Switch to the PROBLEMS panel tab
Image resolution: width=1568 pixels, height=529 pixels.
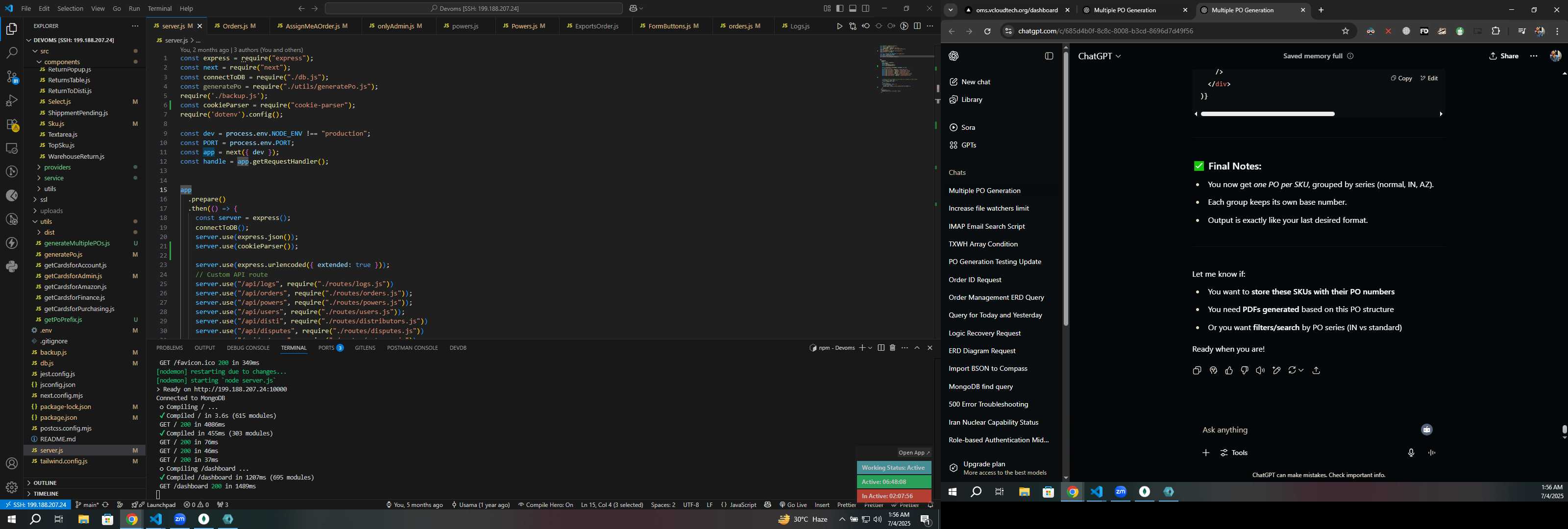coord(169,348)
